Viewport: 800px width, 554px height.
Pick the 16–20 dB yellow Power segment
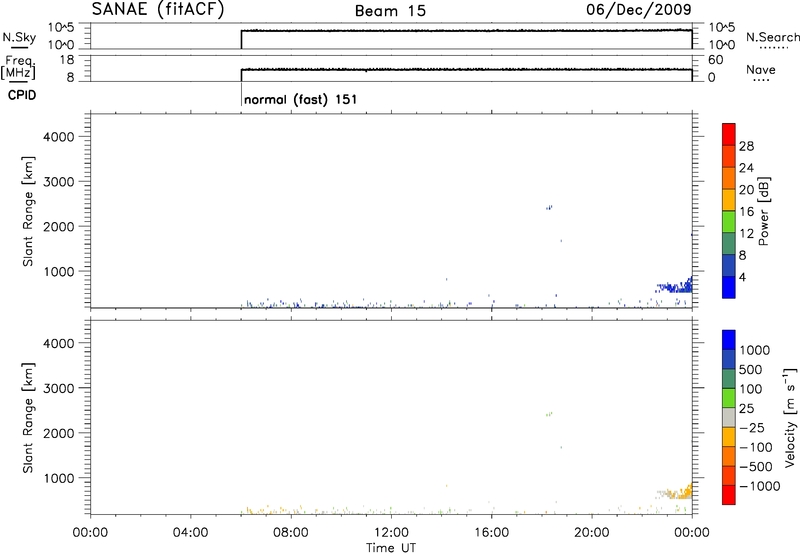click(x=729, y=200)
